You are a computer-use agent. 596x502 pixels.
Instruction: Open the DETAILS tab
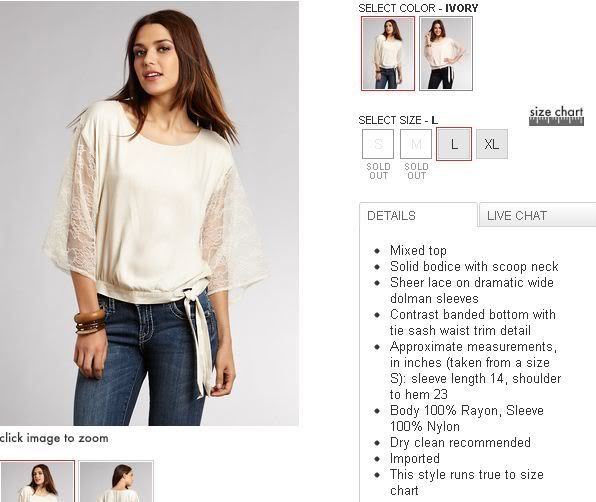(418, 215)
